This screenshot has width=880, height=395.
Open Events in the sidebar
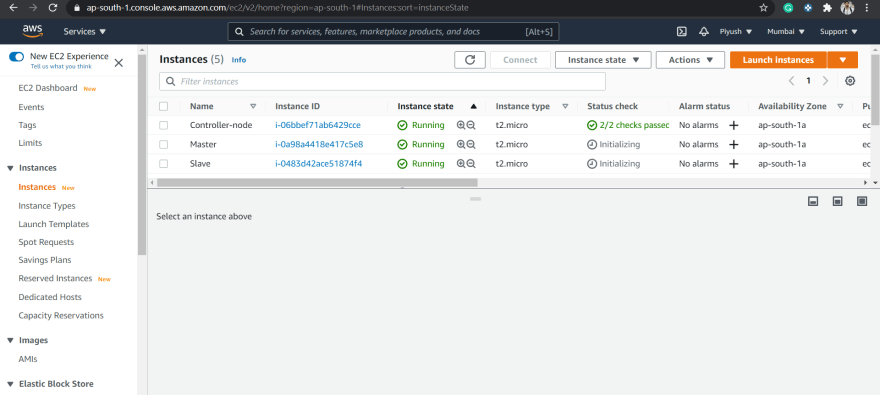[31, 107]
